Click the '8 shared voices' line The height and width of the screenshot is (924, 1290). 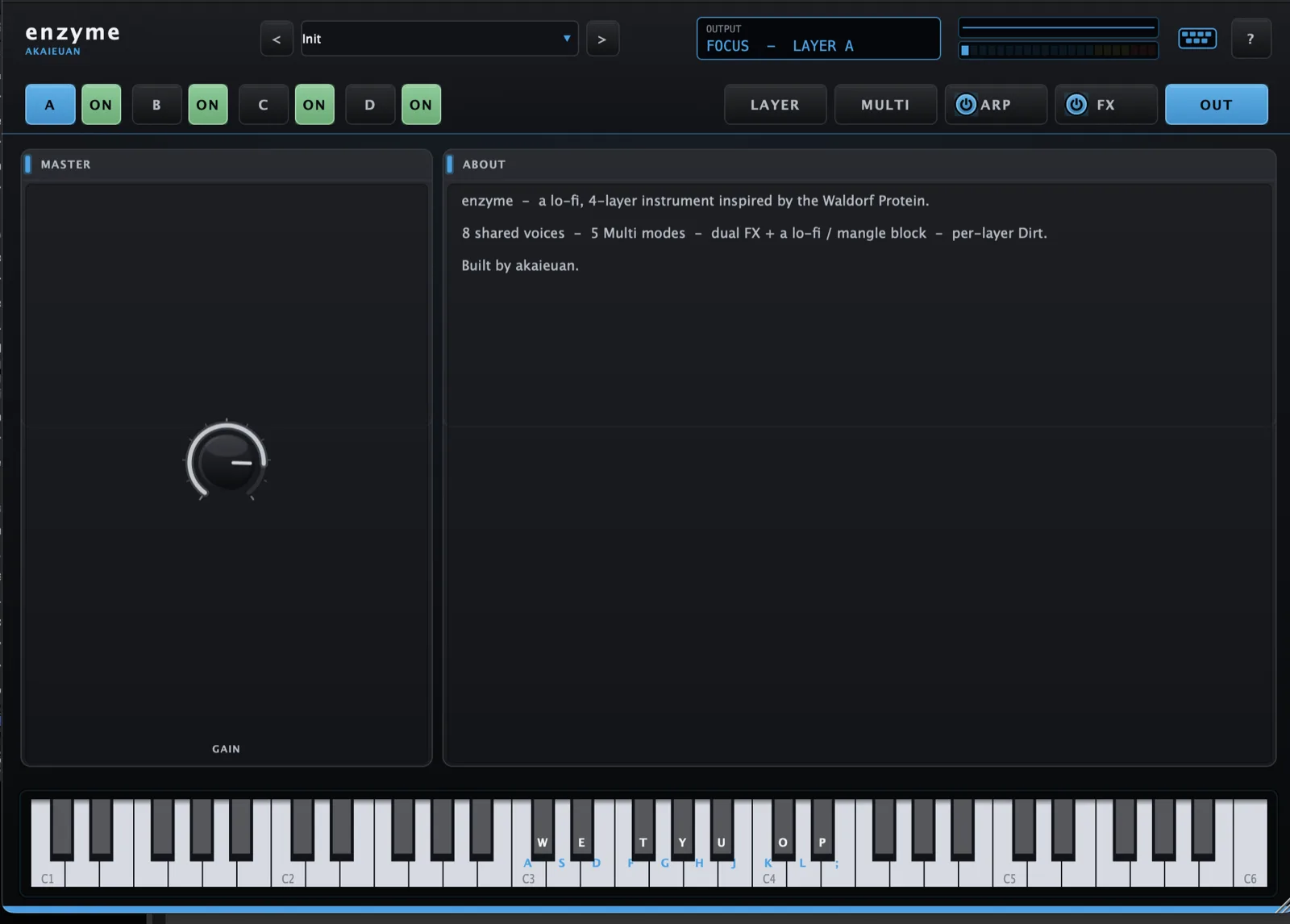tap(754, 233)
